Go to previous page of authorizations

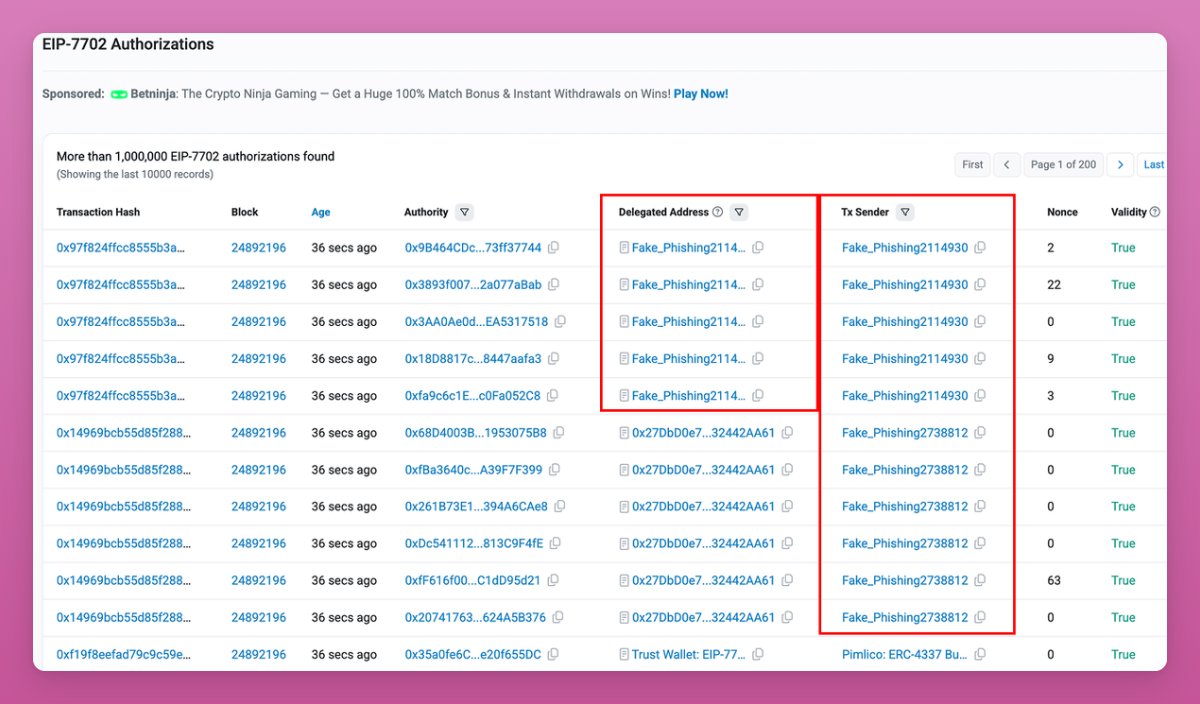1007,165
